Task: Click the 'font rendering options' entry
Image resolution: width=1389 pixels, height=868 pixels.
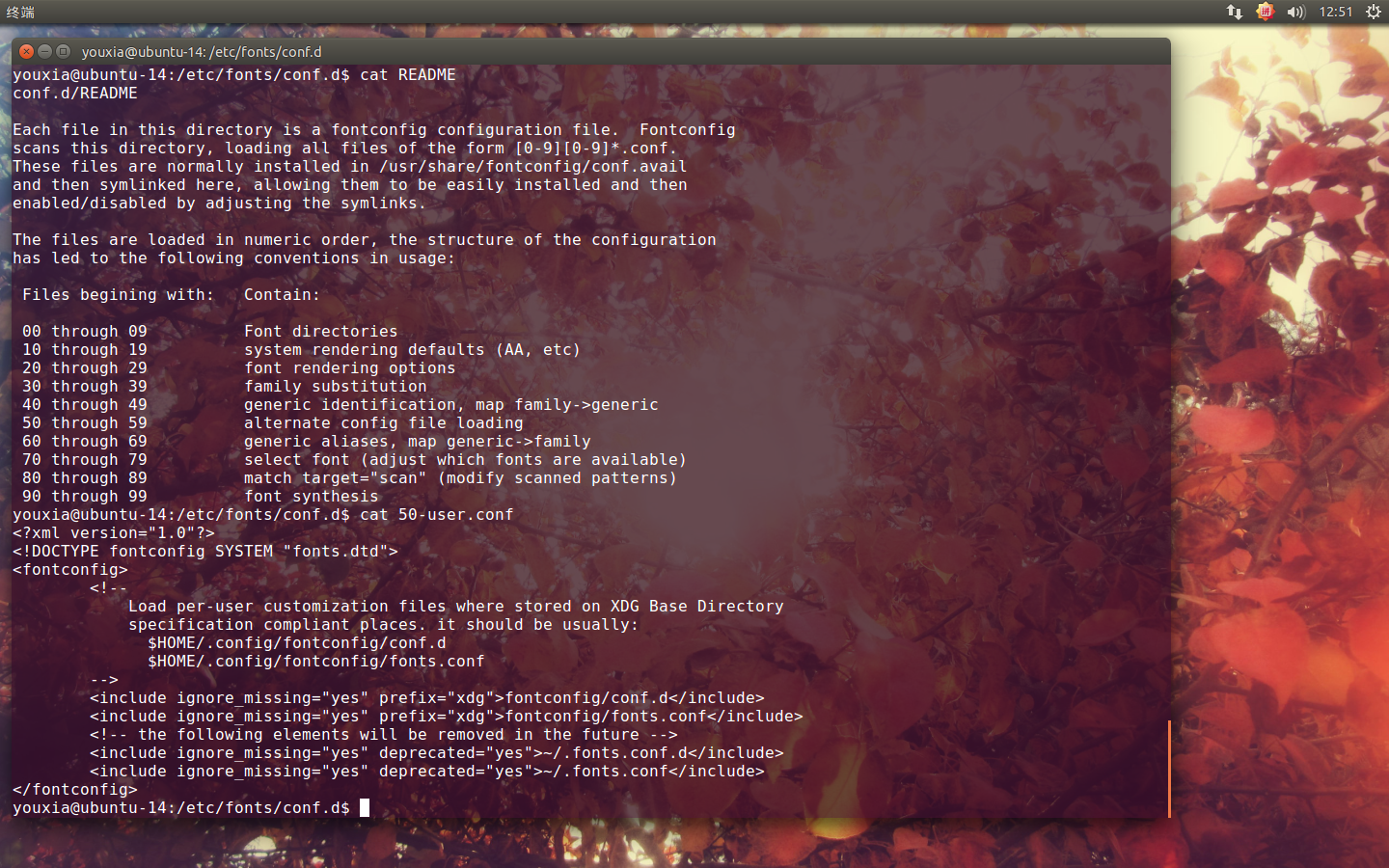Action: click(x=350, y=367)
